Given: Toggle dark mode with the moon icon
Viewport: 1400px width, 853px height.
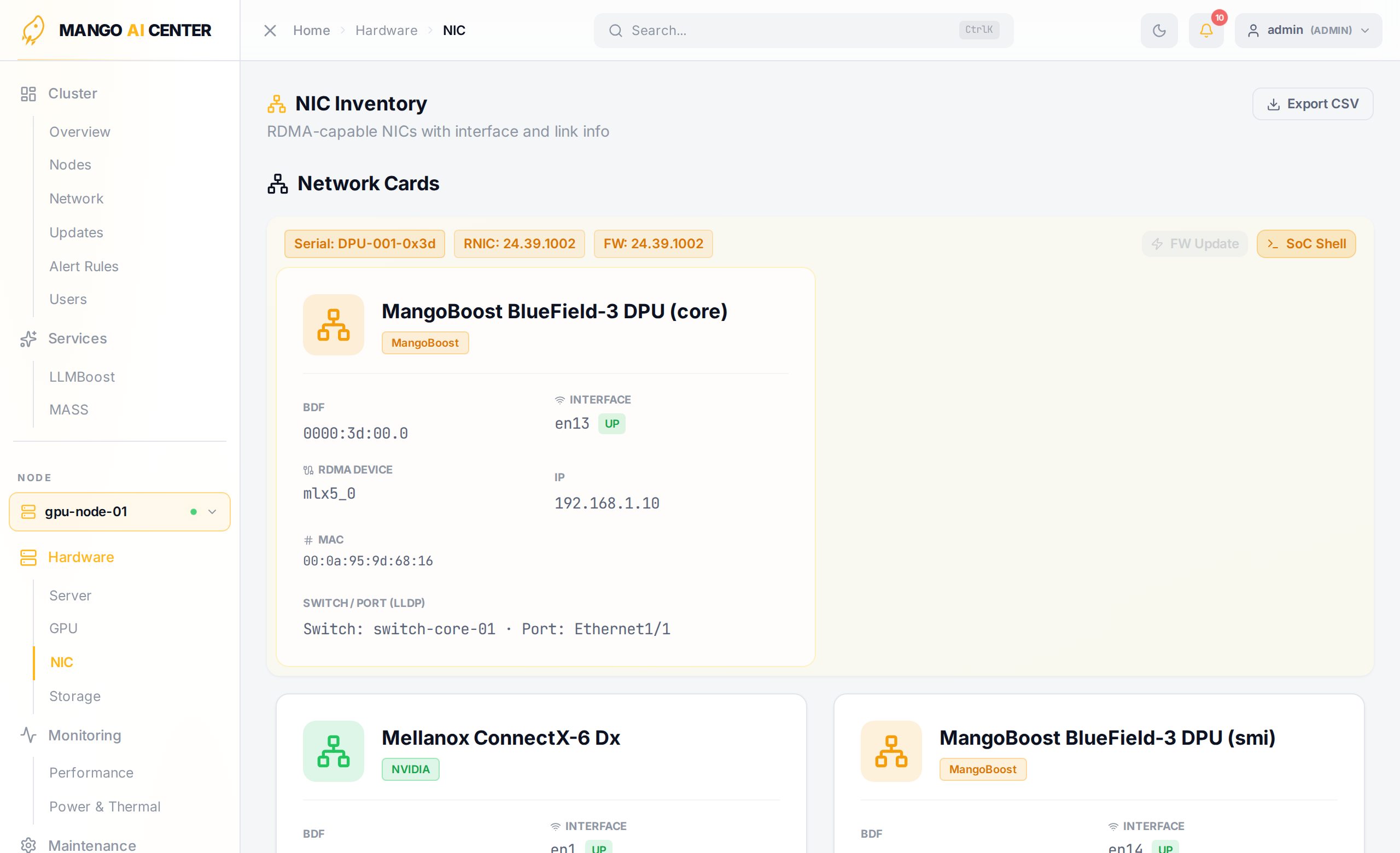Looking at the screenshot, I should pos(1159,30).
